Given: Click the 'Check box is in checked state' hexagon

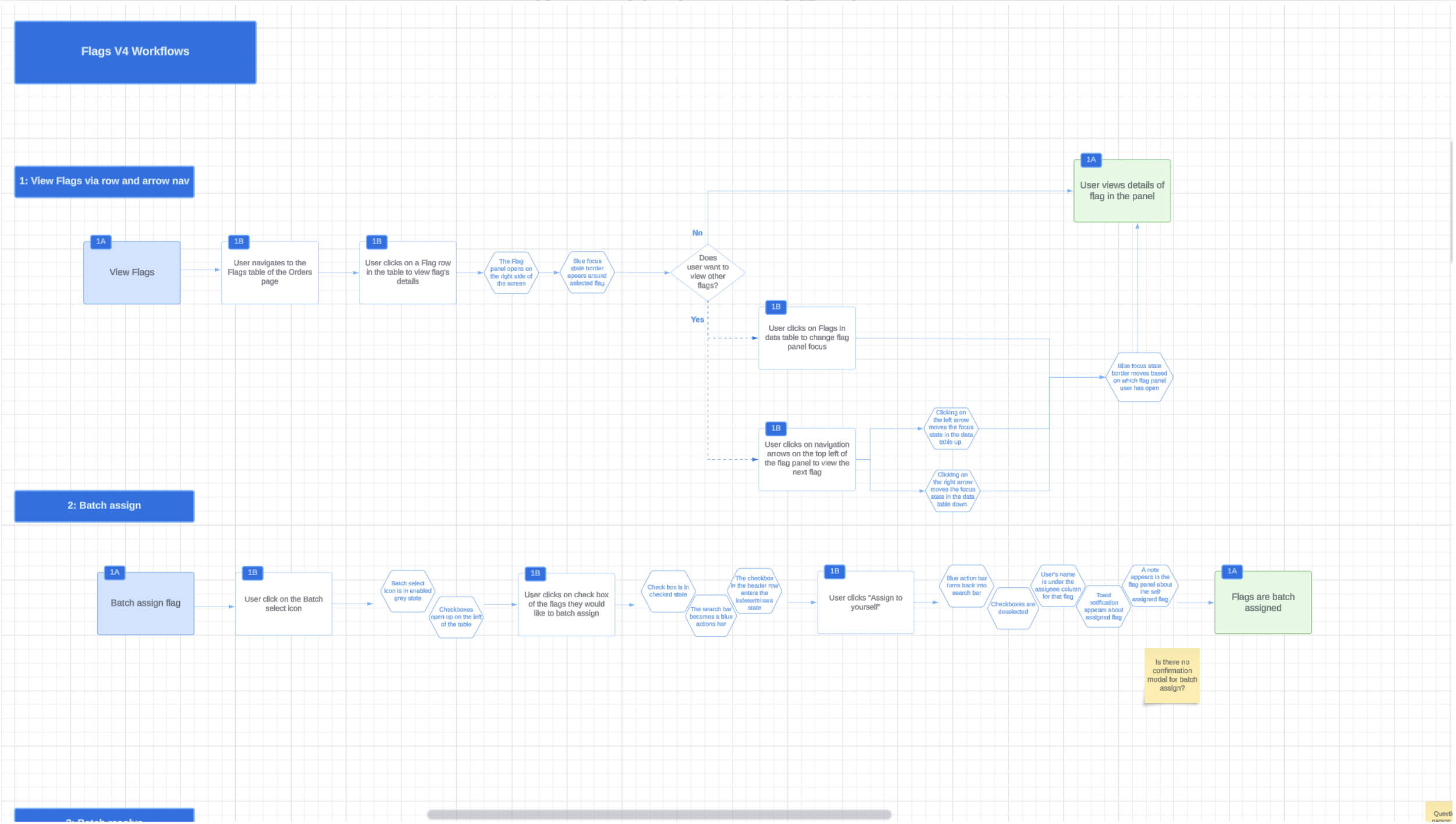Looking at the screenshot, I should coord(667,592).
